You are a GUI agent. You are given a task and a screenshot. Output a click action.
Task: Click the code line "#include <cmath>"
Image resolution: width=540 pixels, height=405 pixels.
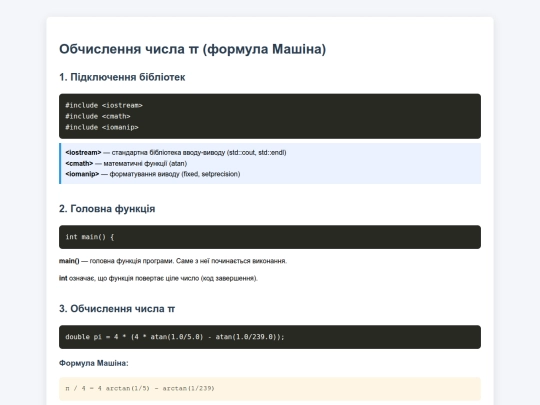(98, 116)
